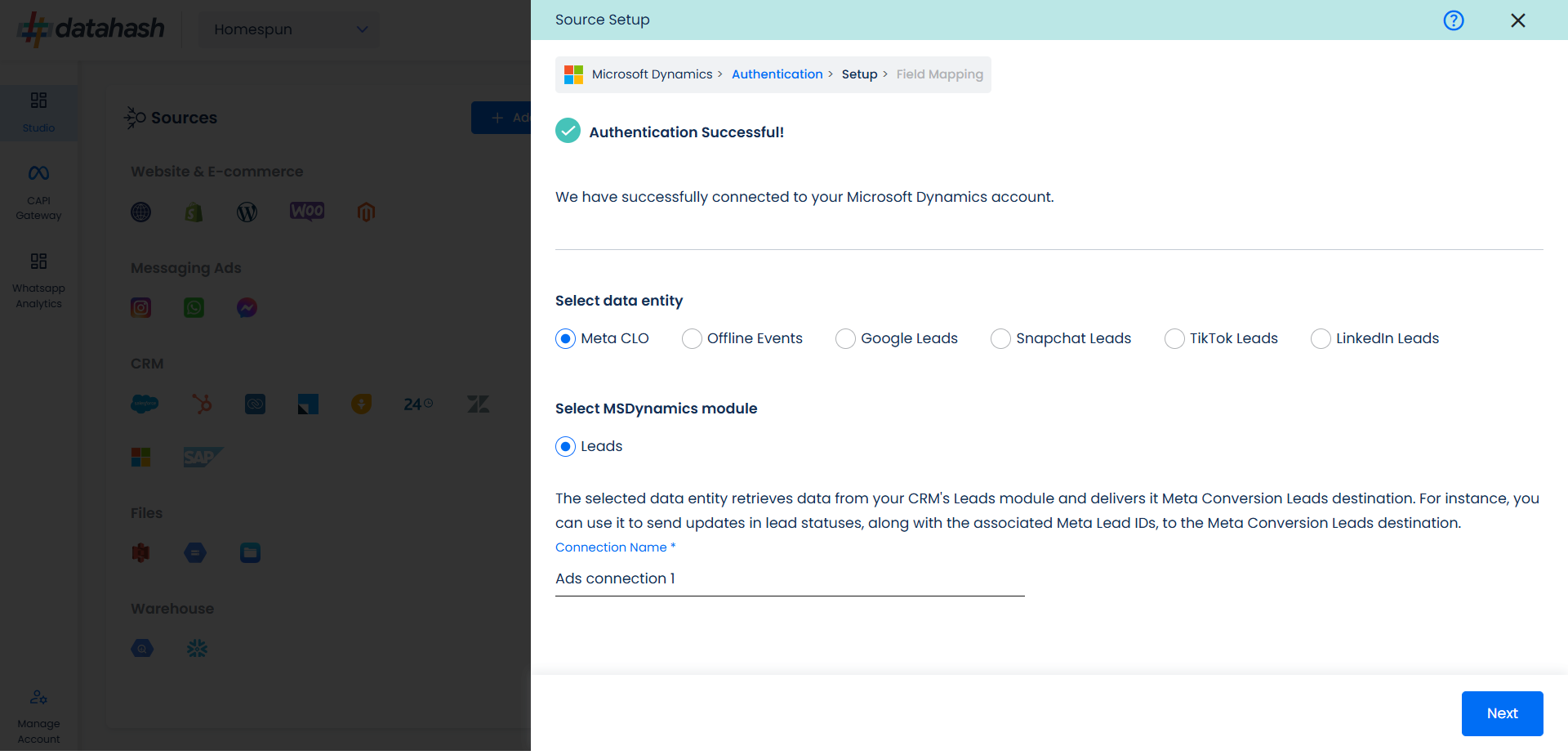The height and width of the screenshot is (755, 1568).
Task: Open CAPI Gateway in sidebar
Action: click(x=38, y=193)
